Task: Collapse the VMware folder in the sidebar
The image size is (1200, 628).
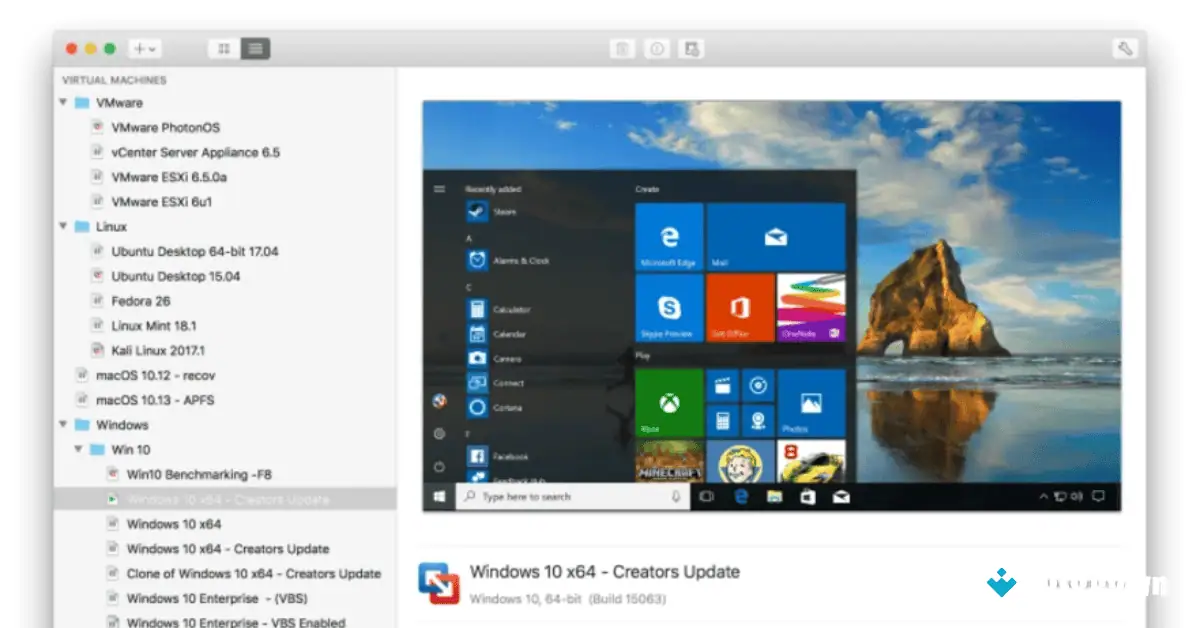Action: tap(62, 102)
